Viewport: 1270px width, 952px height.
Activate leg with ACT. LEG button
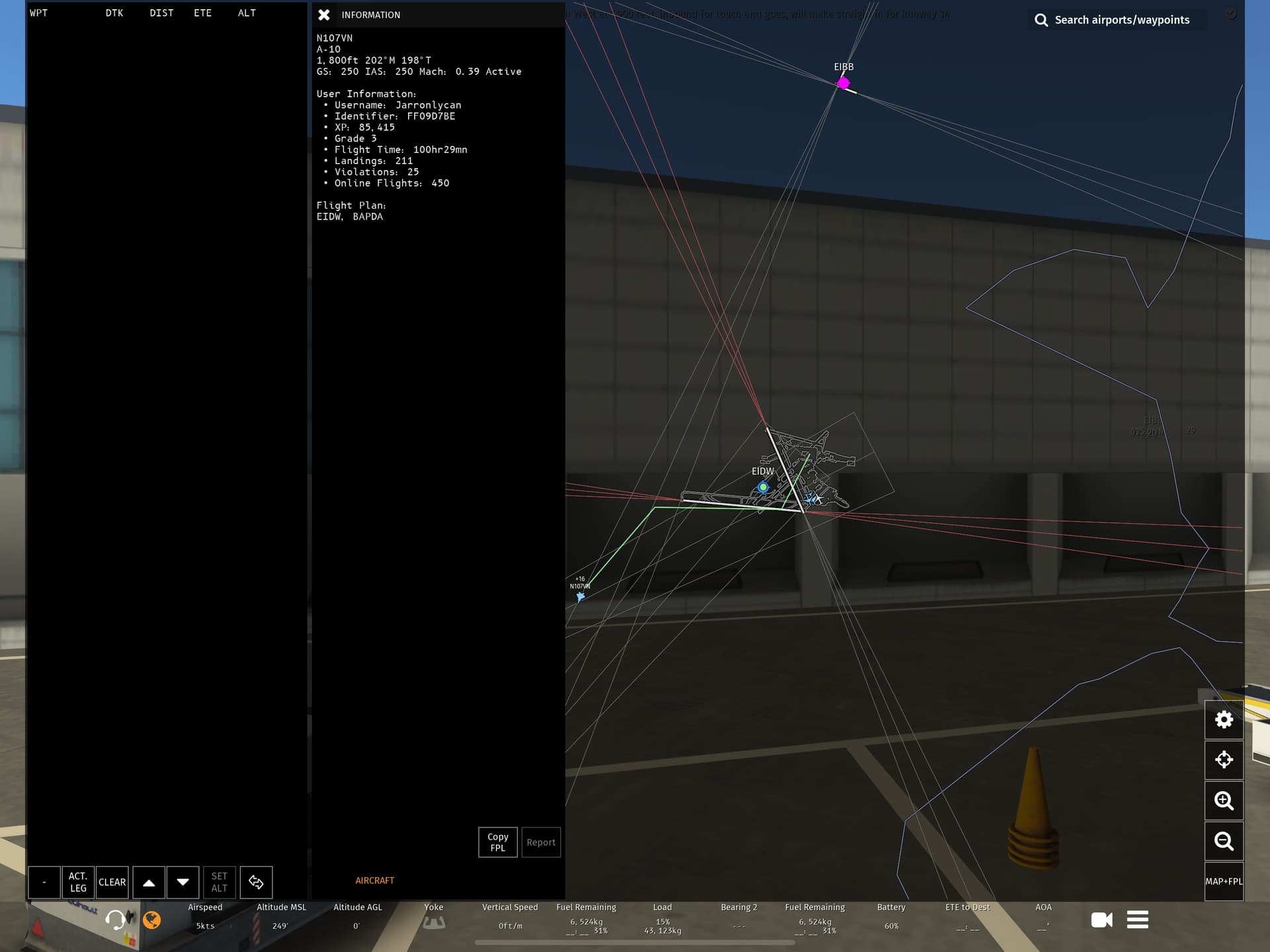point(78,882)
